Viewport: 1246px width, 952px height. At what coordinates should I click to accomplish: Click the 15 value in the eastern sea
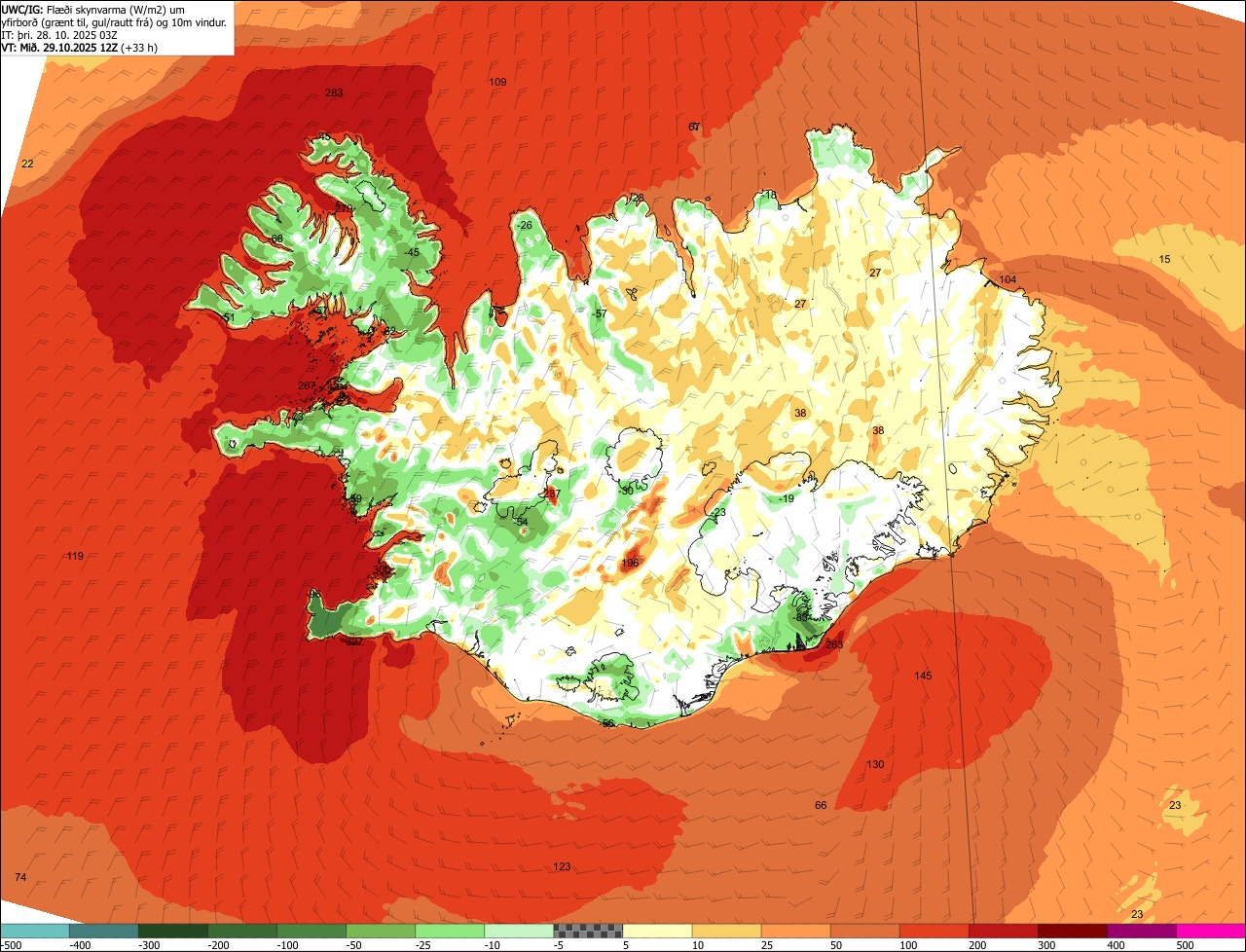point(1164,259)
